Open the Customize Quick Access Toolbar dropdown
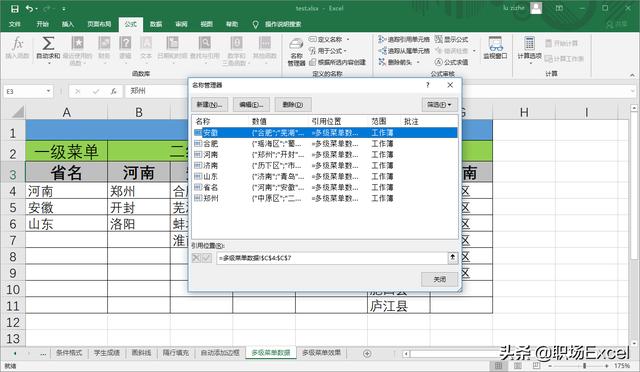This screenshot has width=640, height=372. coord(64,9)
